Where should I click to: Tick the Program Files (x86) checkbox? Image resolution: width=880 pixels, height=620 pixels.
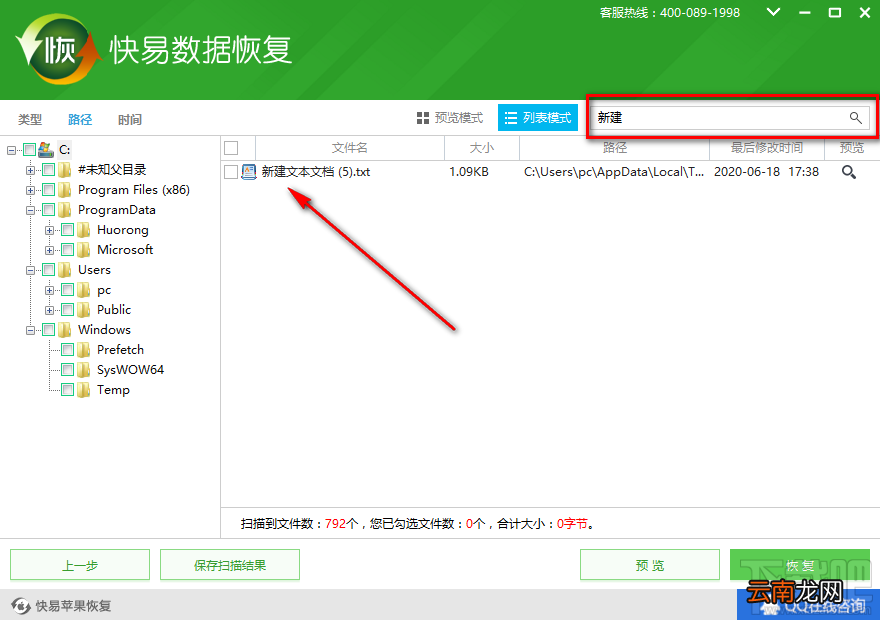(x=49, y=190)
